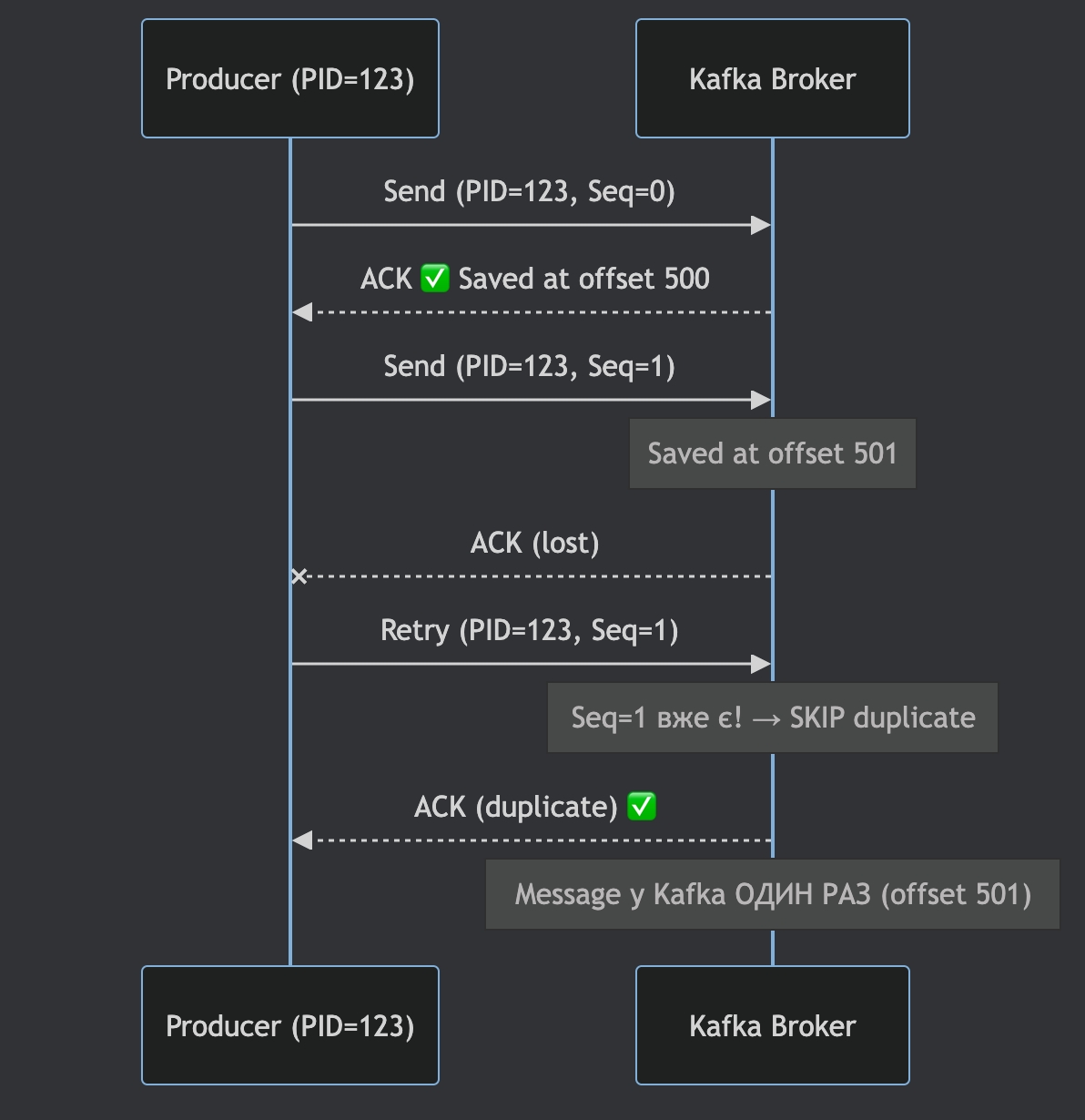The width and height of the screenshot is (1085, 1120).
Task: Click the arrowhead of the Retry arrow
Action: (761, 664)
